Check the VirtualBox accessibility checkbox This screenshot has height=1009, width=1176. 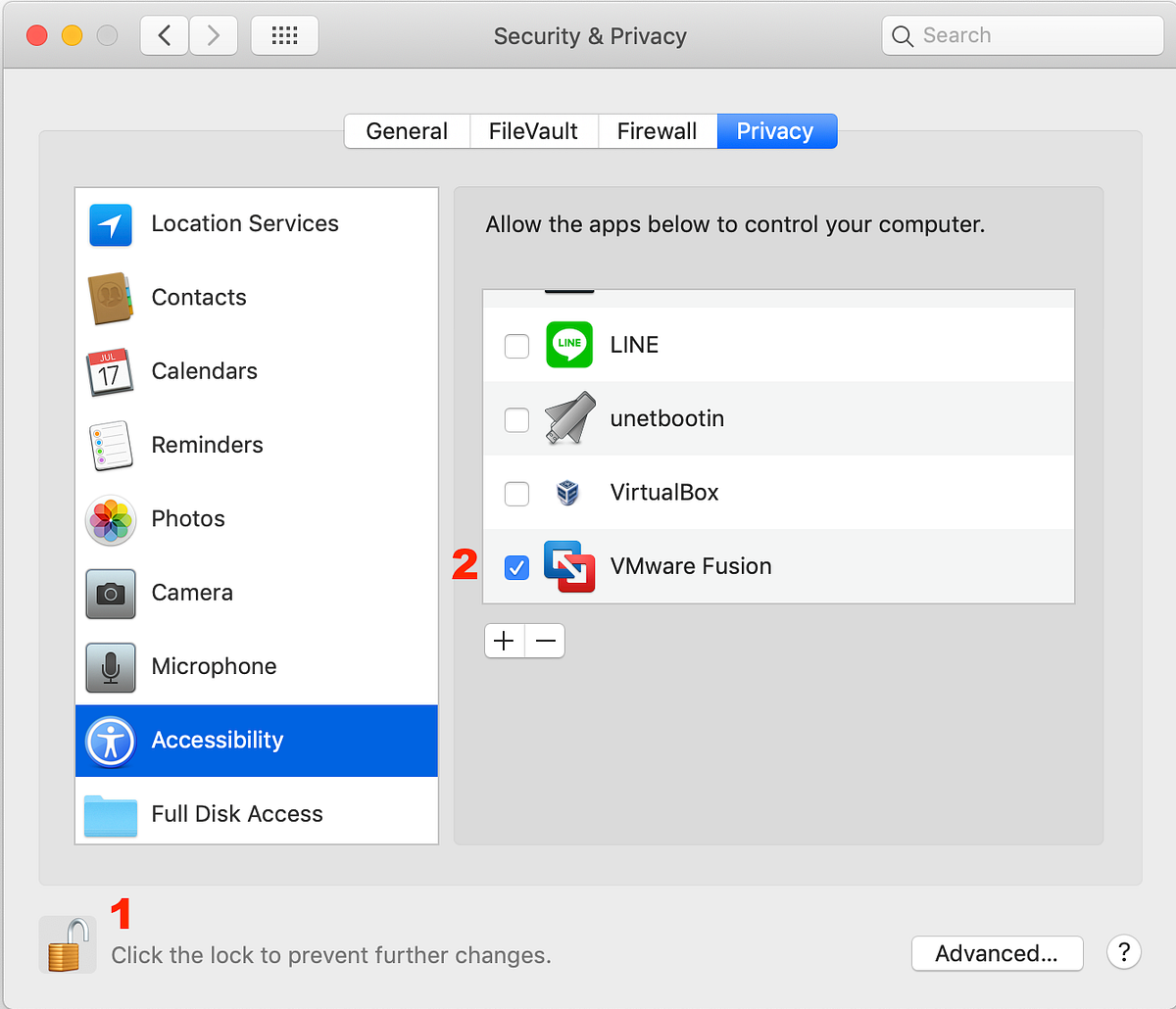[516, 494]
